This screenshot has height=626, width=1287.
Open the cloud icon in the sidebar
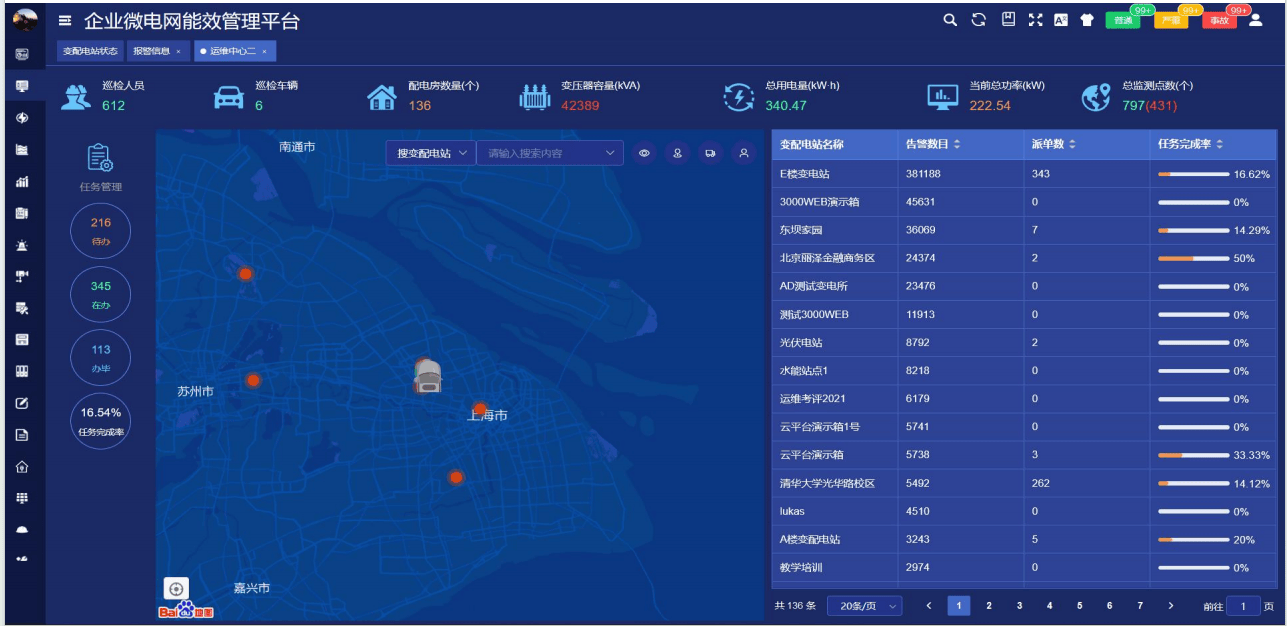22,529
